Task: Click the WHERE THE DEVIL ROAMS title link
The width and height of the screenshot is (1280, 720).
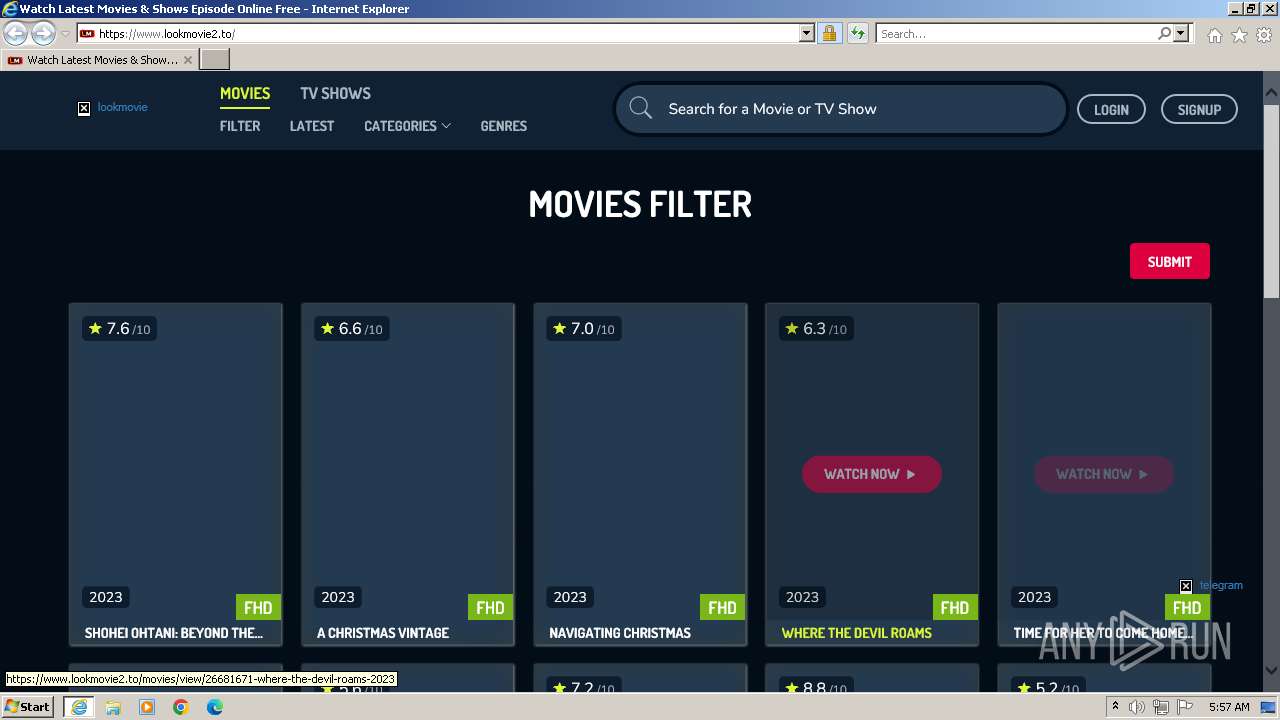Action: 856,633
